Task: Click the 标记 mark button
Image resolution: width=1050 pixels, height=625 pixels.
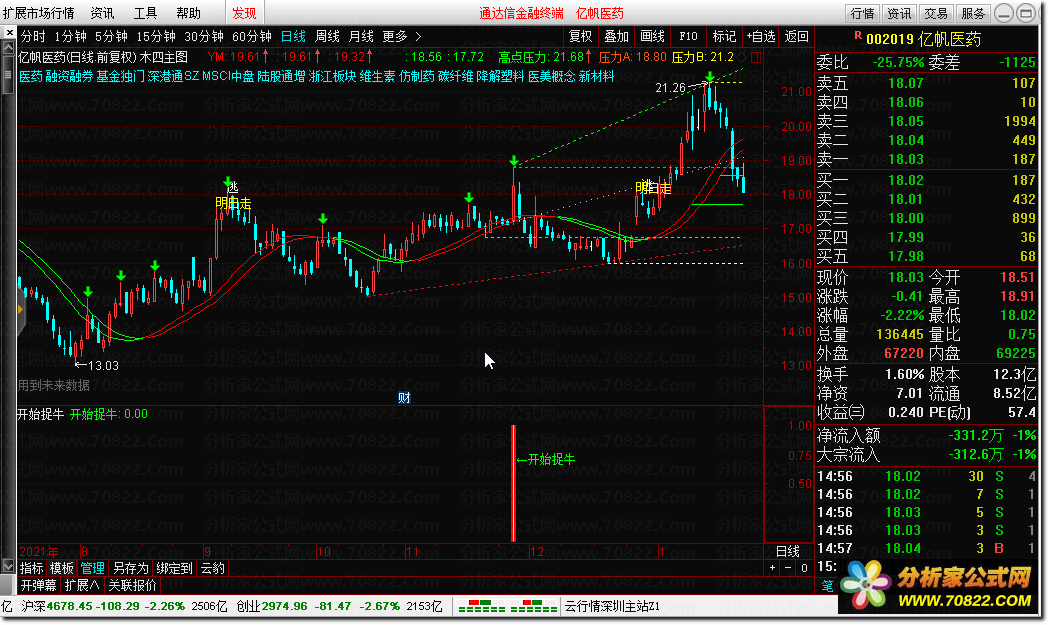Action: coord(724,36)
